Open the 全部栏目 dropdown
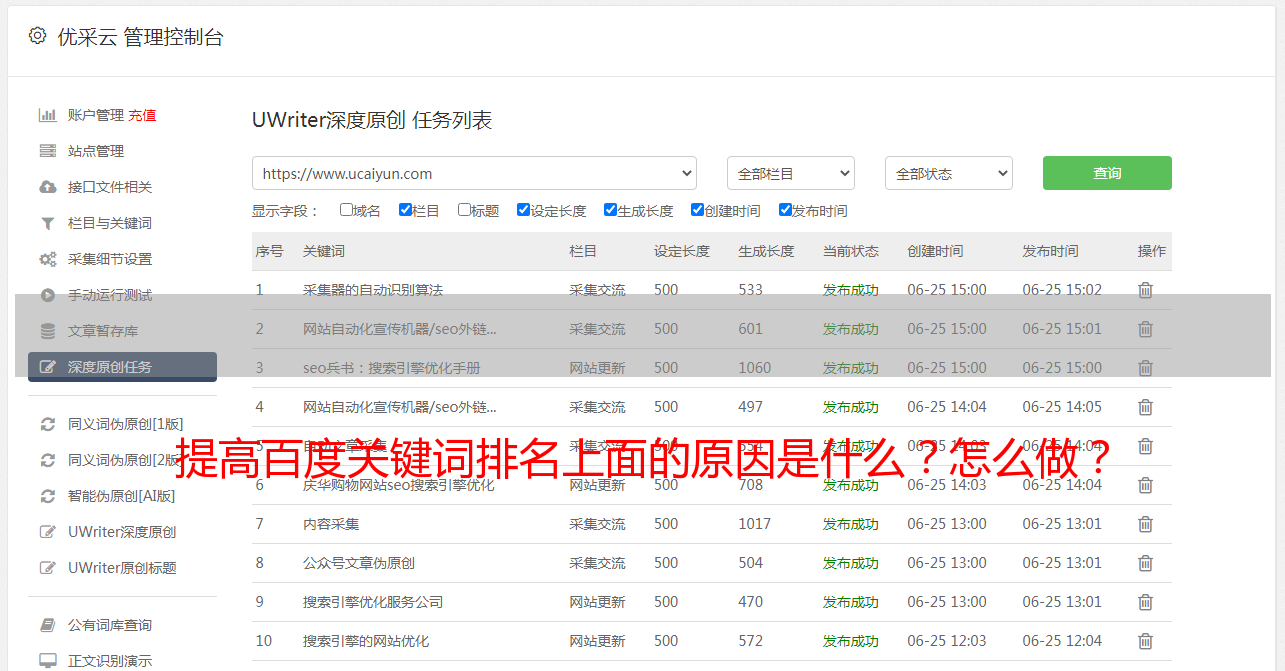Viewport: 1285px width, 671px height. [x=791, y=173]
